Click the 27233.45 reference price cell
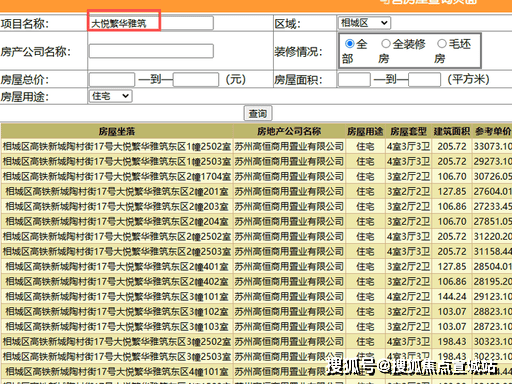This screenshot has height=384, width=512. pyautogui.click(x=492, y=206)
